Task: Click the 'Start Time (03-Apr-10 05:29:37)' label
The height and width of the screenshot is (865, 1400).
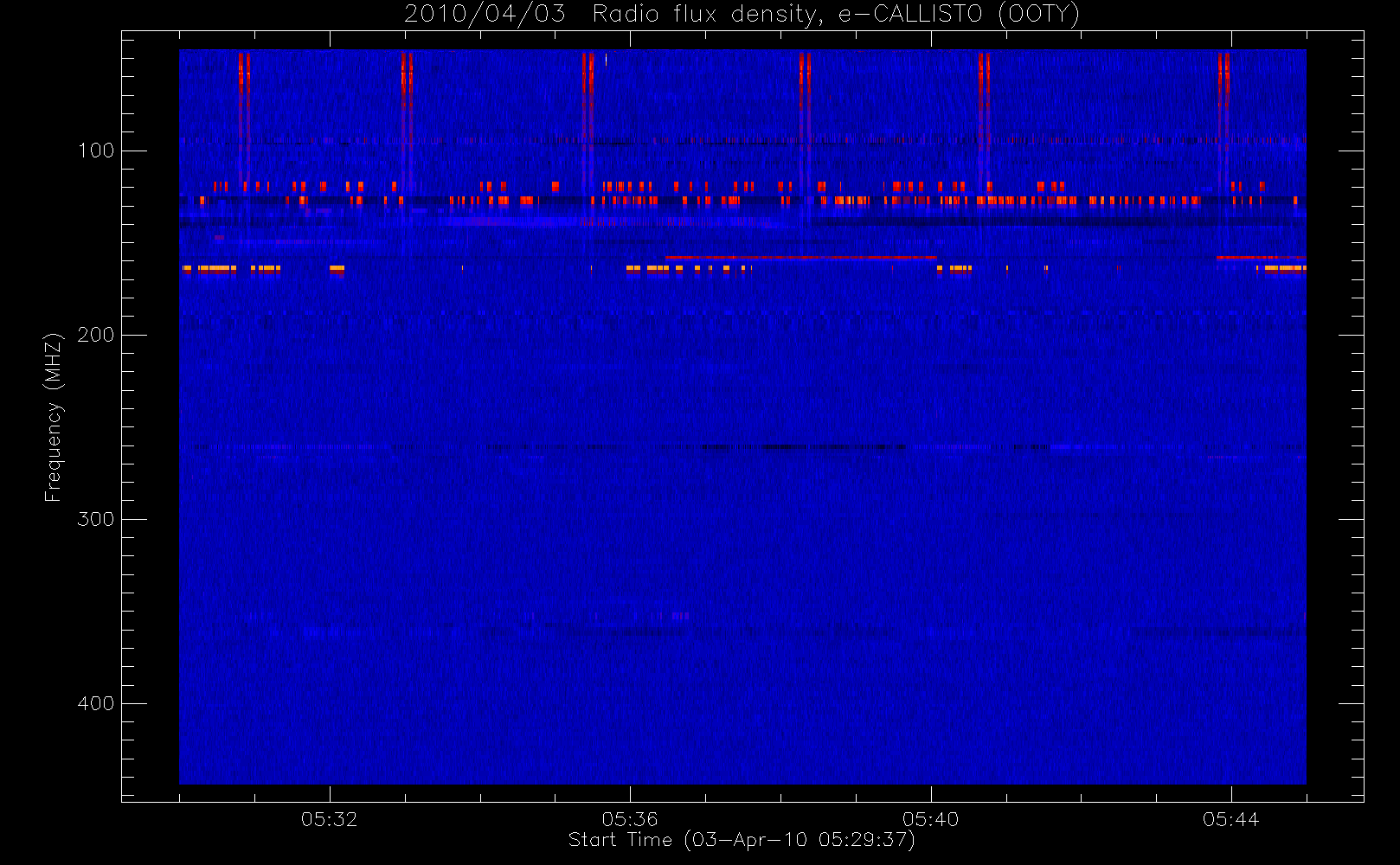Action: tap(742, 840)
